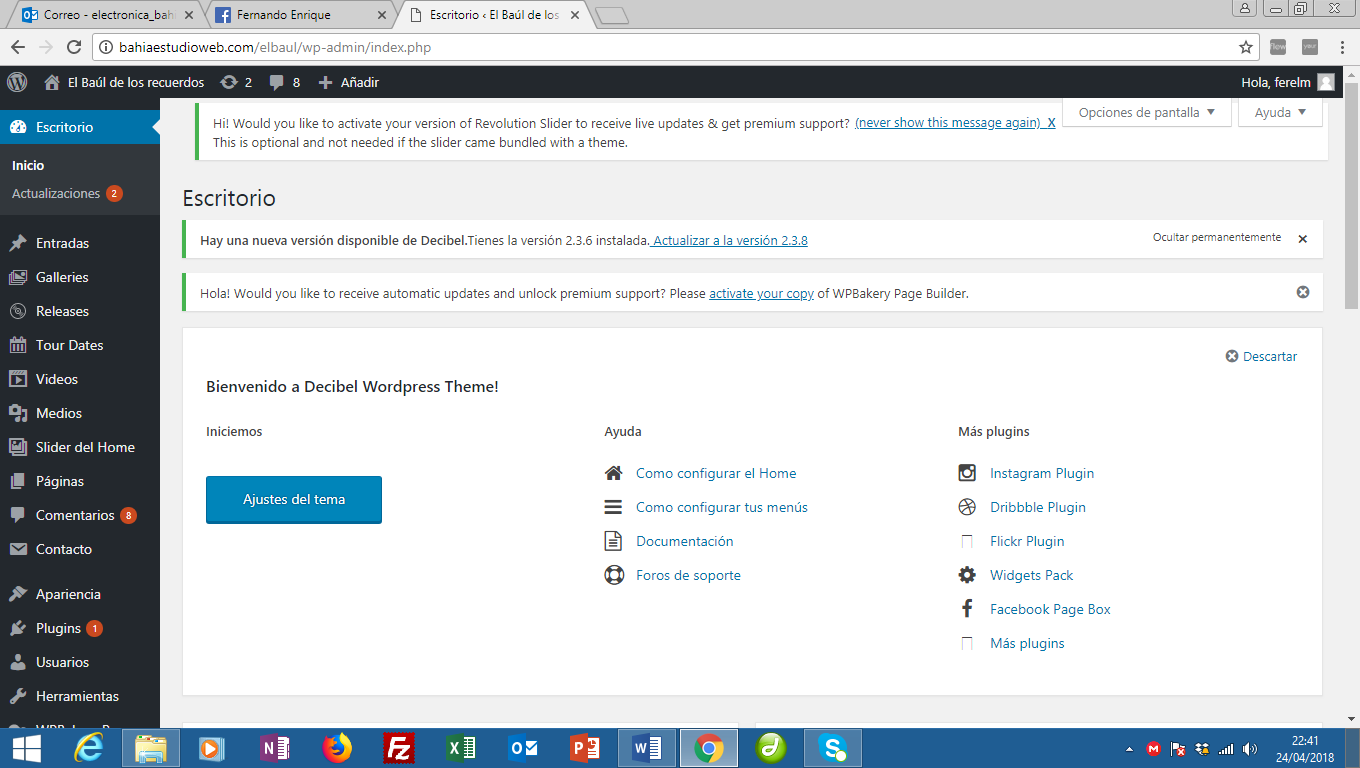Click the Herramientas wrench icon
The height and width of the screenshot is (768, 1360).
(17, 696)
